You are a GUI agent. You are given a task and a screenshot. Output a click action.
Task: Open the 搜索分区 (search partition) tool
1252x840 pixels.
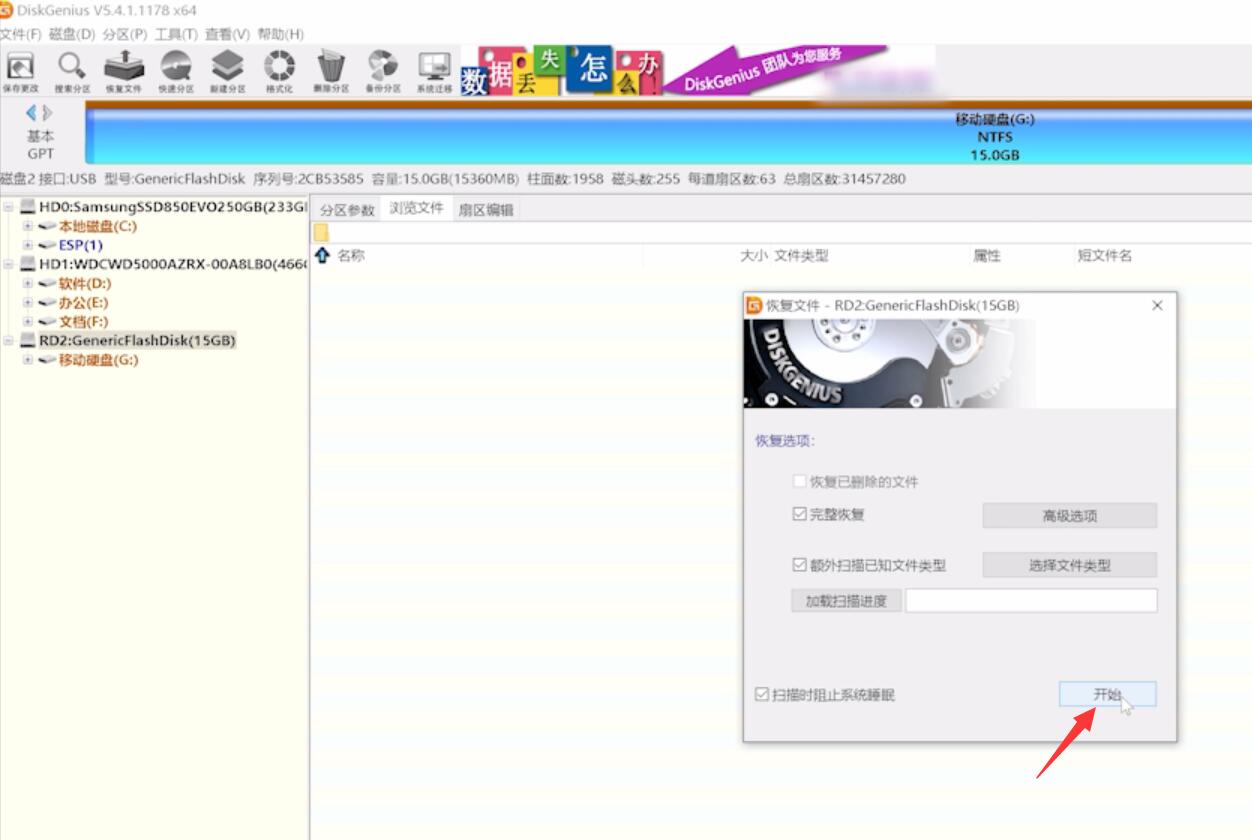pos(72,72)
